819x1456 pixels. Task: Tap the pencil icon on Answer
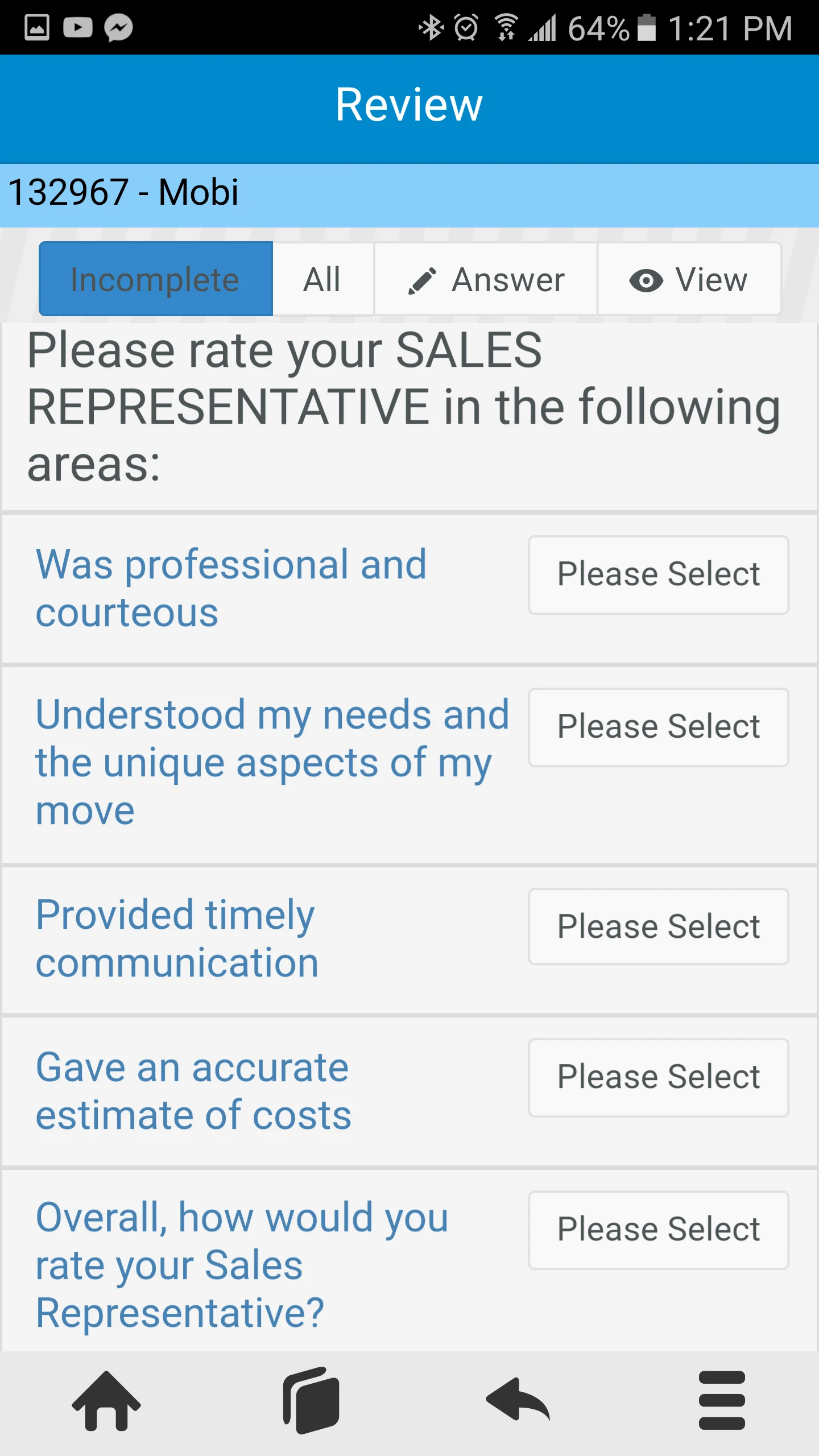coord(422,280)
